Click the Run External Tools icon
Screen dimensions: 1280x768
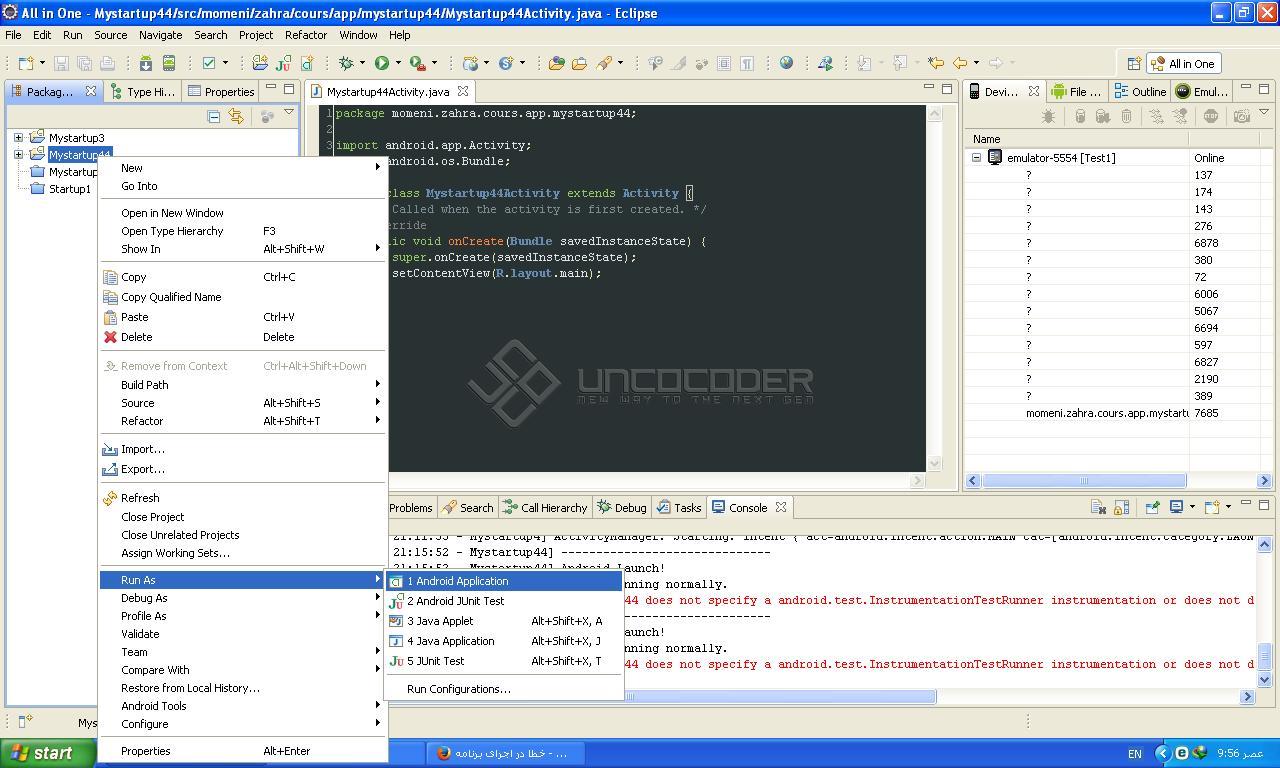(x=417, y=63)
